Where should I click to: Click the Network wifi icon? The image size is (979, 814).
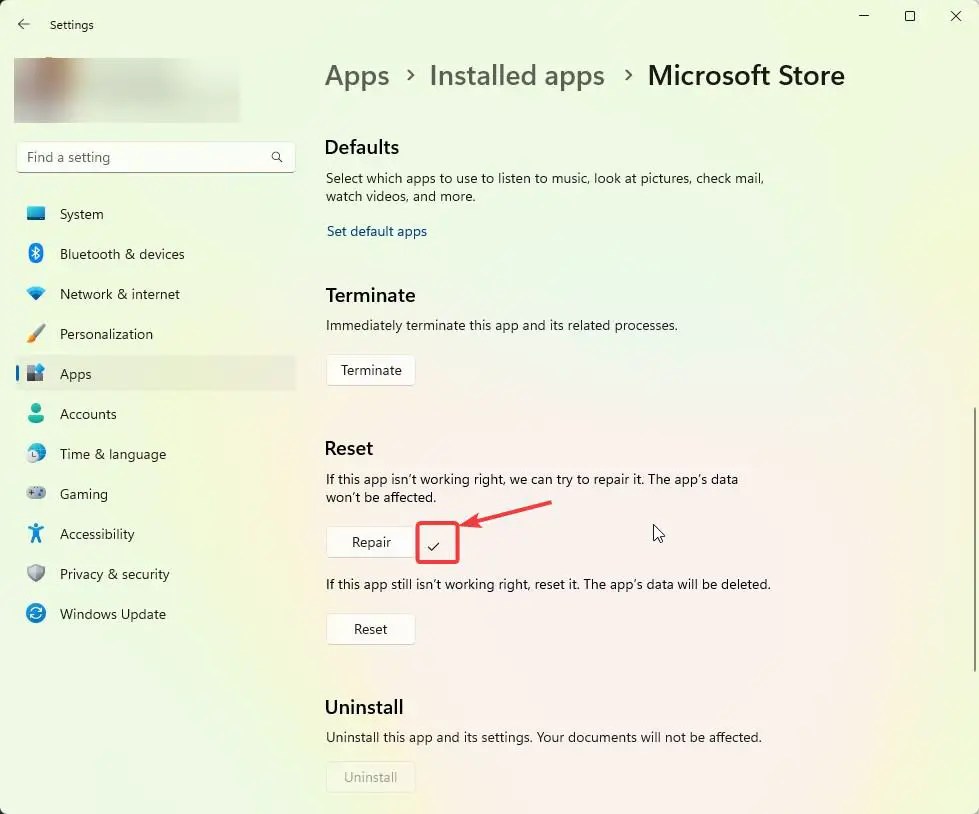point(36,293)
